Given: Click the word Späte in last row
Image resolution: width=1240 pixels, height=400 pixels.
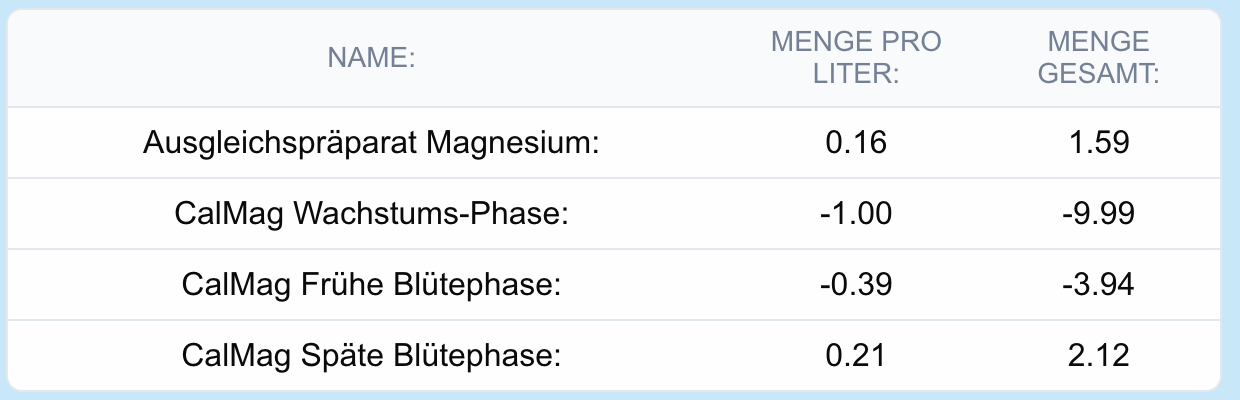Looking at the screenshot, I should (328, 355).
